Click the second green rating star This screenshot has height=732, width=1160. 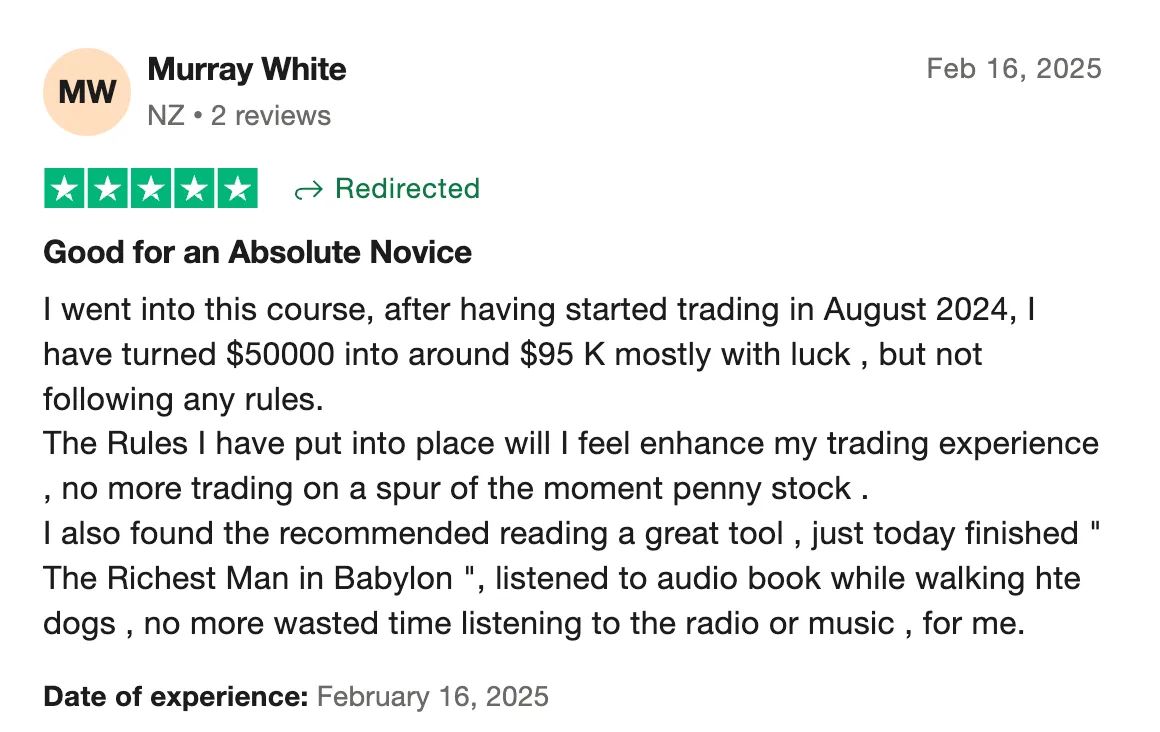[x=107, y=189]
